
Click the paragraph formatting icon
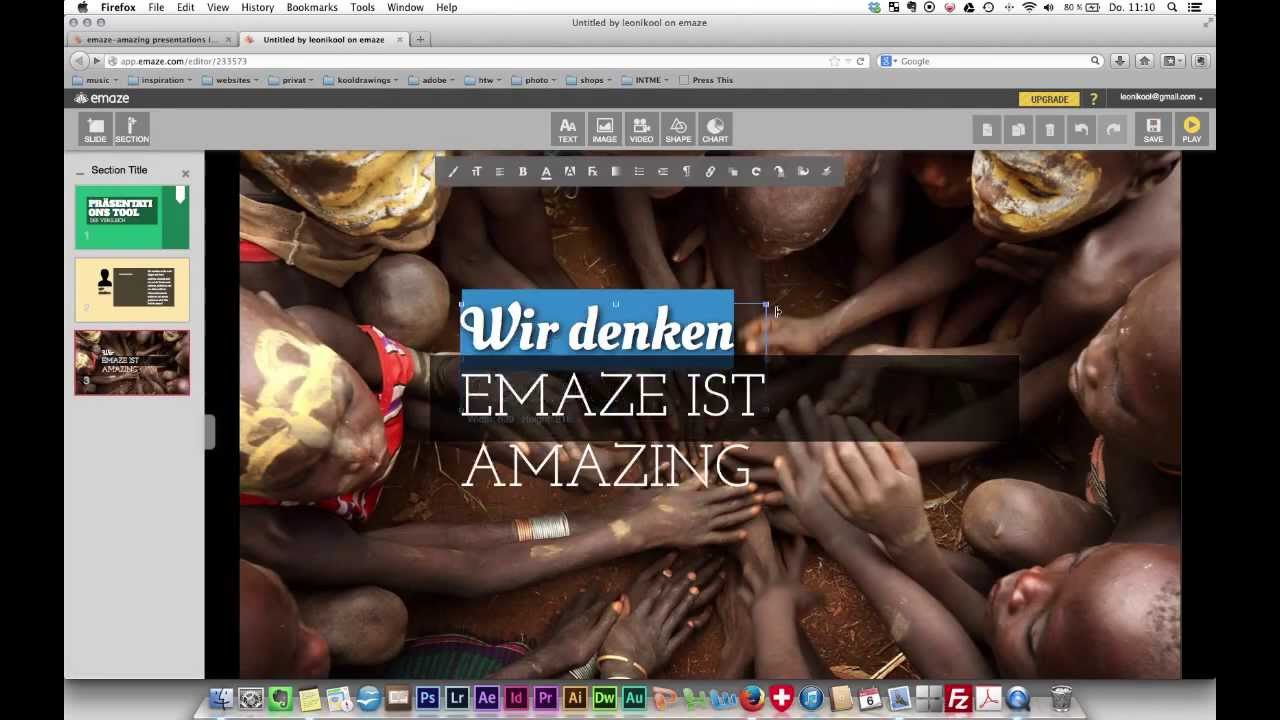point(686,172)
